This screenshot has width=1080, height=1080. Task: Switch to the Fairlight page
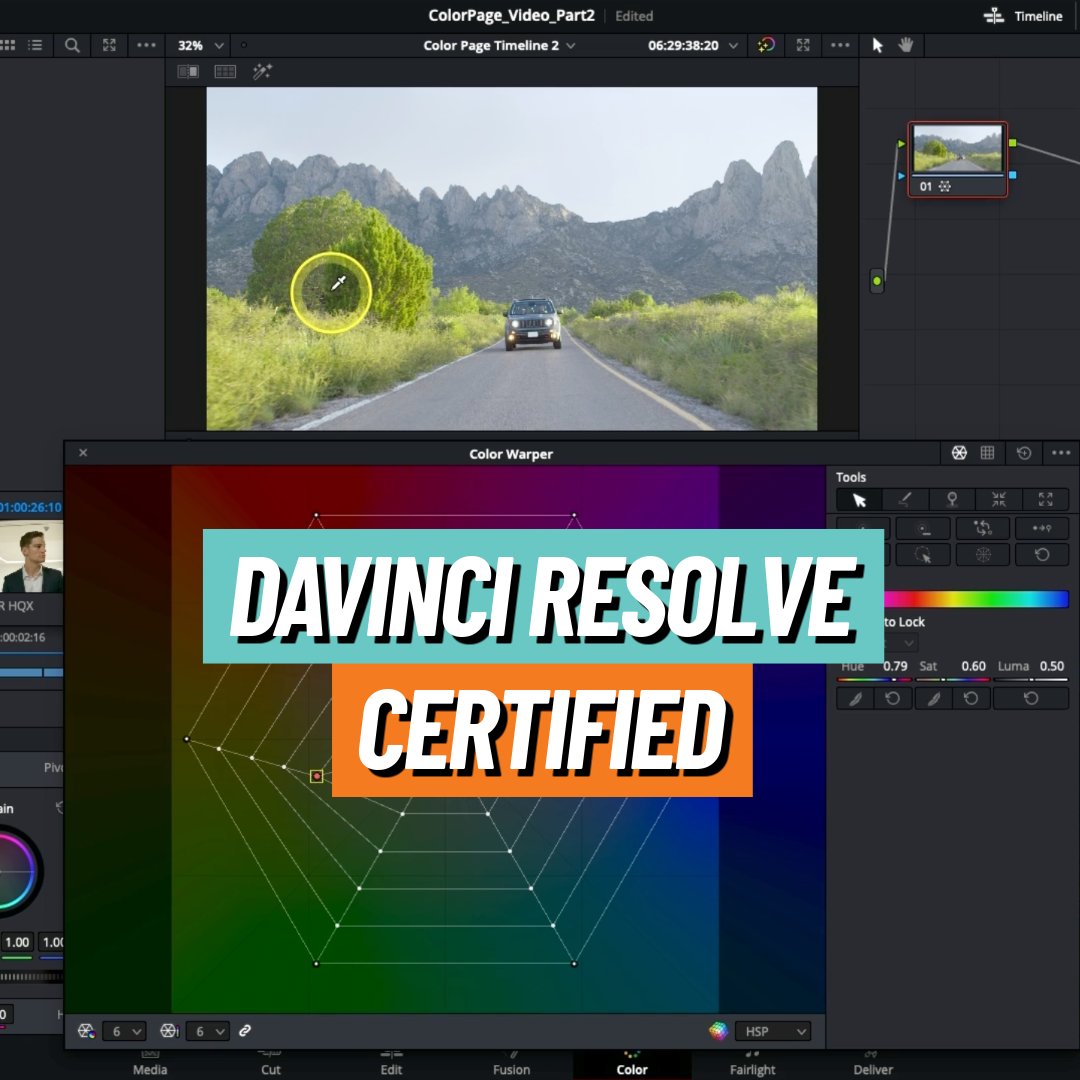(x=752, y=1063)
